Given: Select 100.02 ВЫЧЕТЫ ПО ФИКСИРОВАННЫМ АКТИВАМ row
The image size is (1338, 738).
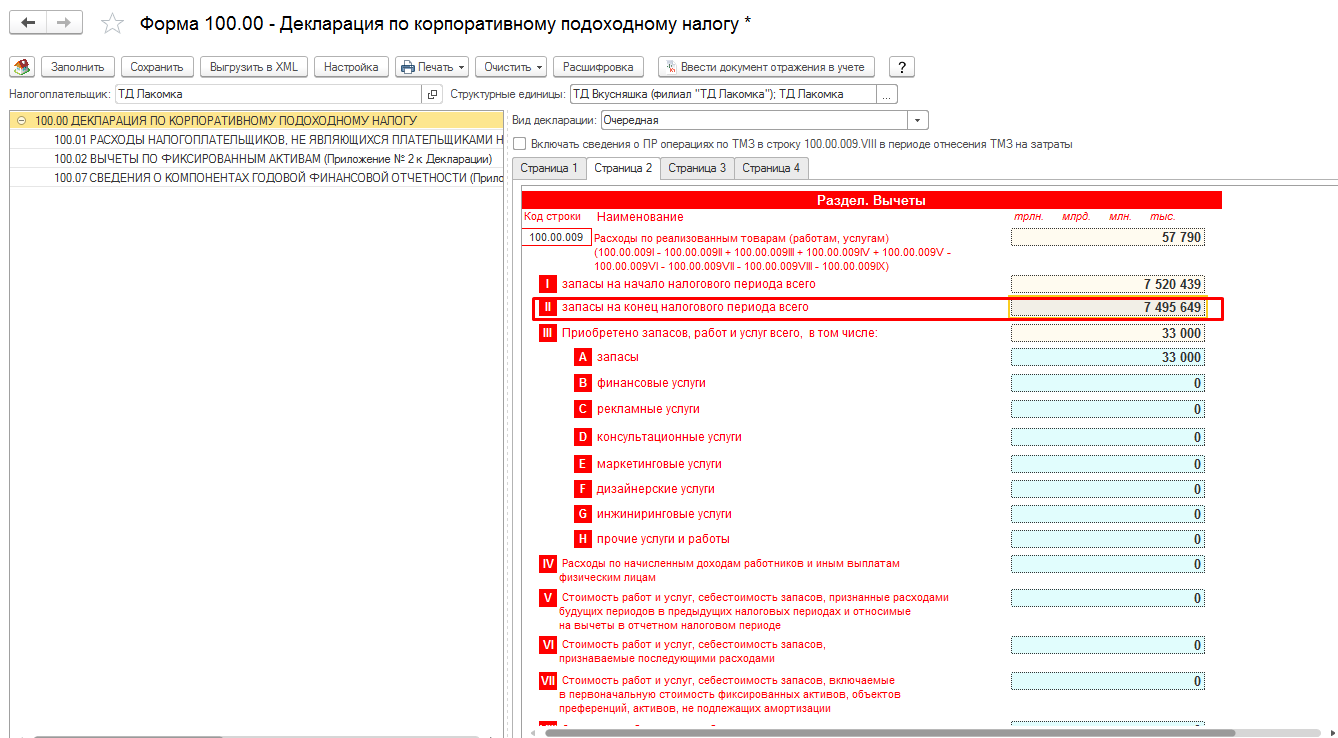Looking at the screenshot, I should pos(256,159).
